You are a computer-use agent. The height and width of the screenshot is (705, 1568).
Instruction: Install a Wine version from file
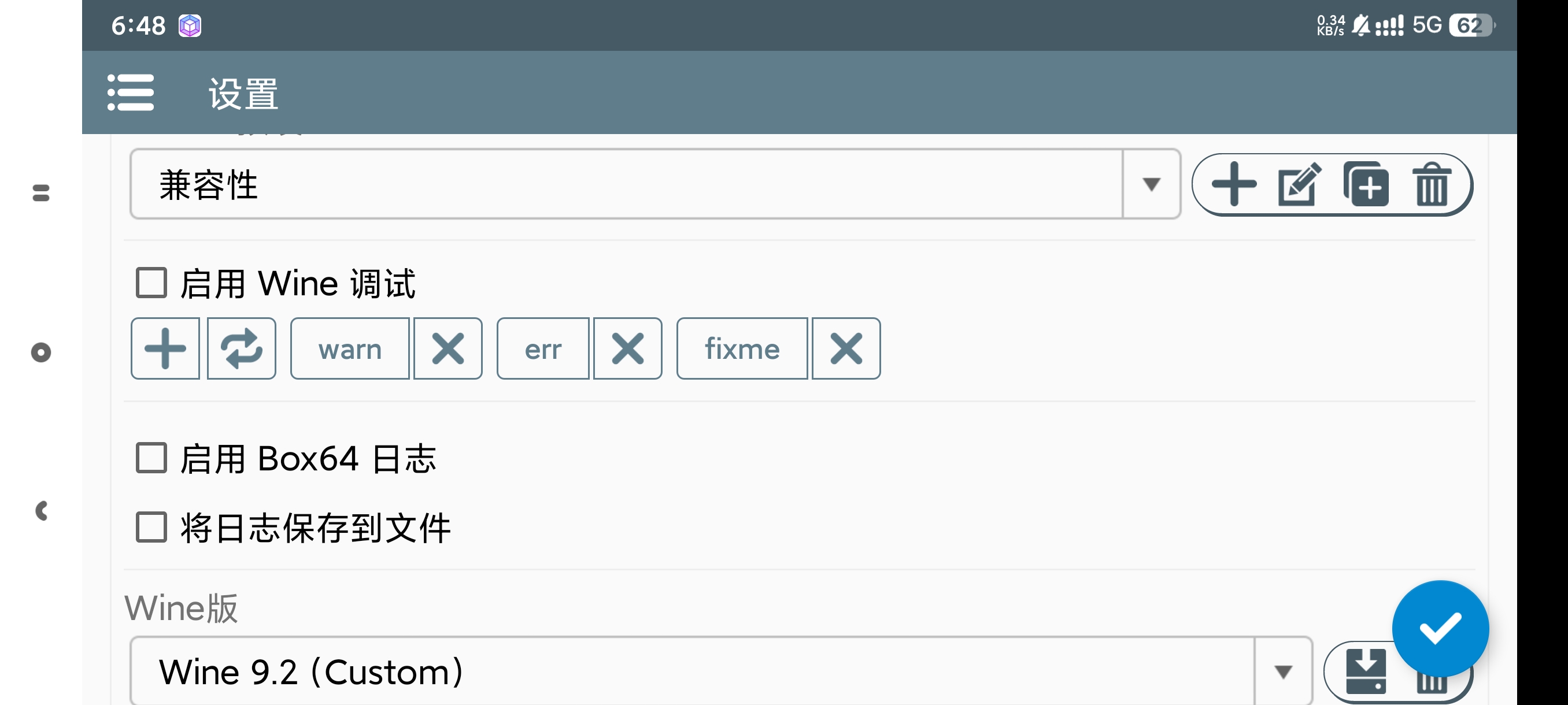pos(1365,671)
